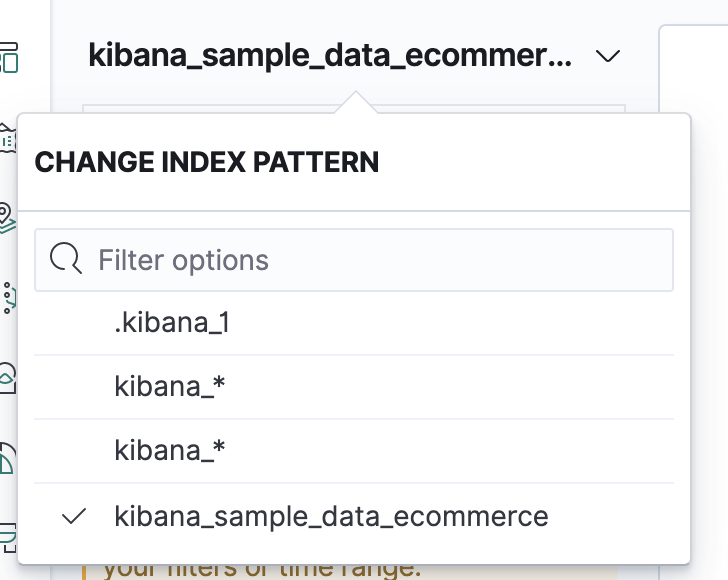Click the field search box behind the popover

coord(600,108)
